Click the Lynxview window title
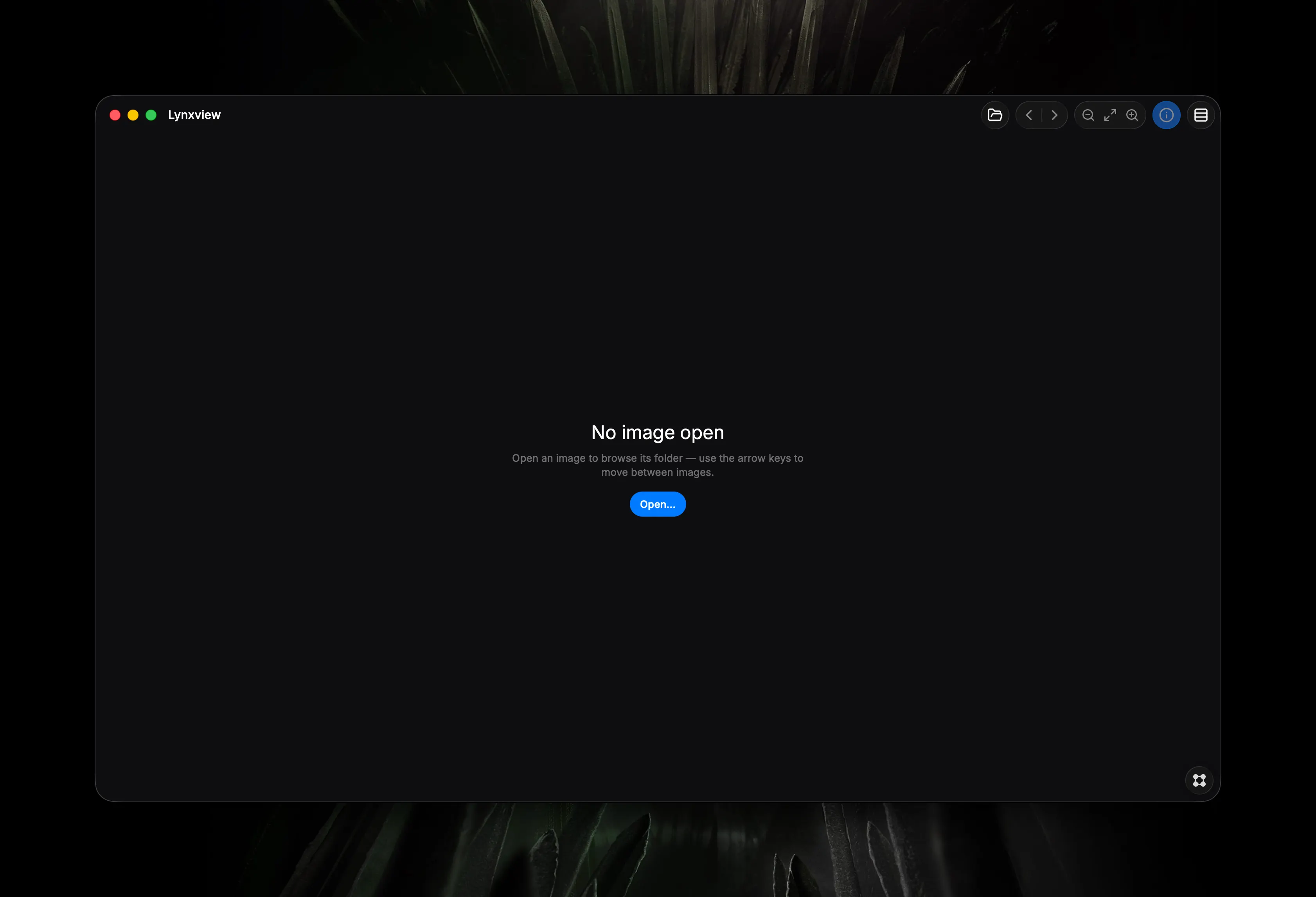The height and width of the screenshot is (897, 1316). 194,115
